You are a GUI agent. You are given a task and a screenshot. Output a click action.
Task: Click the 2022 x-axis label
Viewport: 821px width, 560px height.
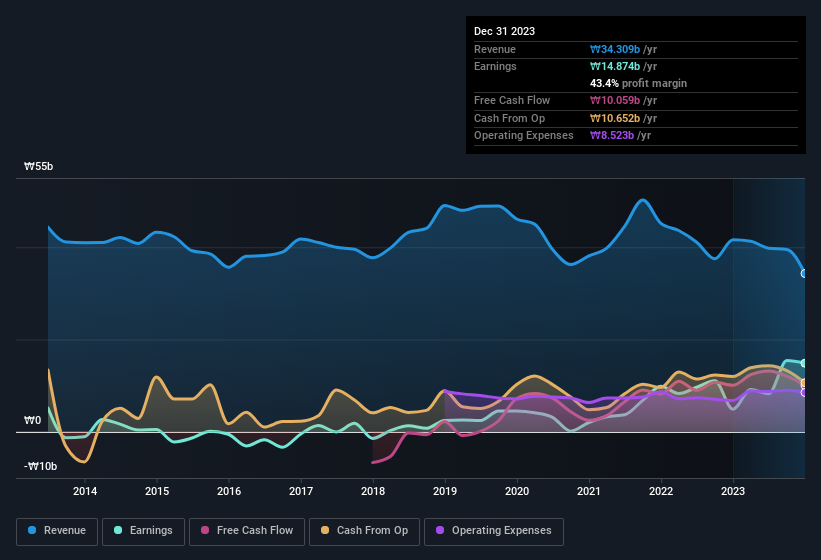(661, 491)
